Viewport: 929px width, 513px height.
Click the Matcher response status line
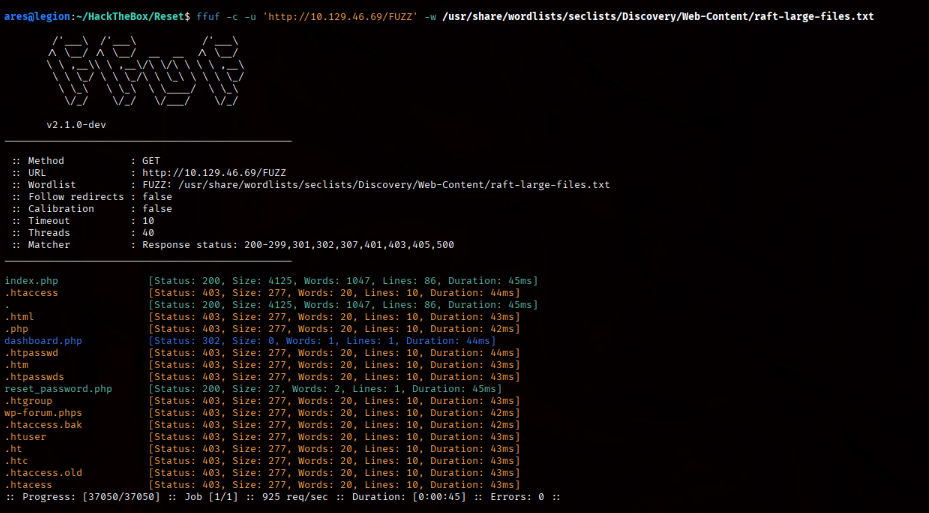233,245
